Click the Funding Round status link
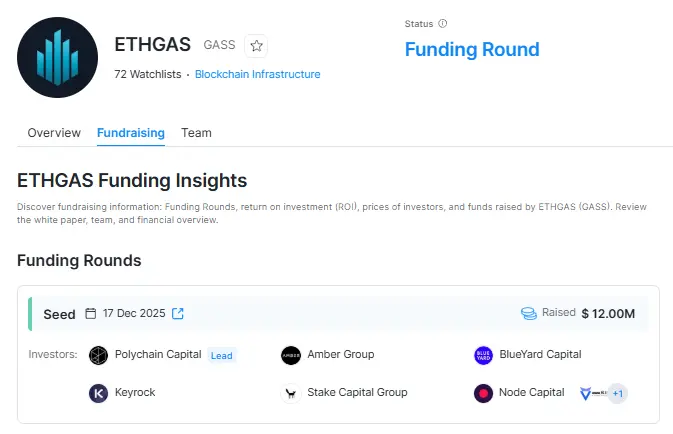Image resolution: width=673 pixels, height=434 pixels. tap(472, 49)
